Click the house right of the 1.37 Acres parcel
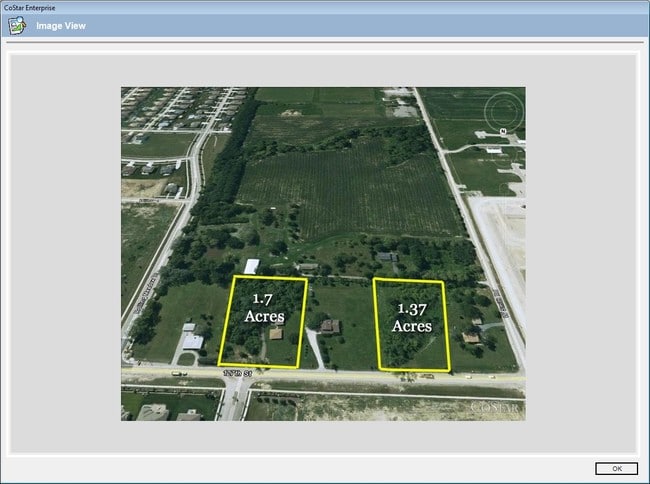This screenshot has height=484, width=650. click(471, 338)
